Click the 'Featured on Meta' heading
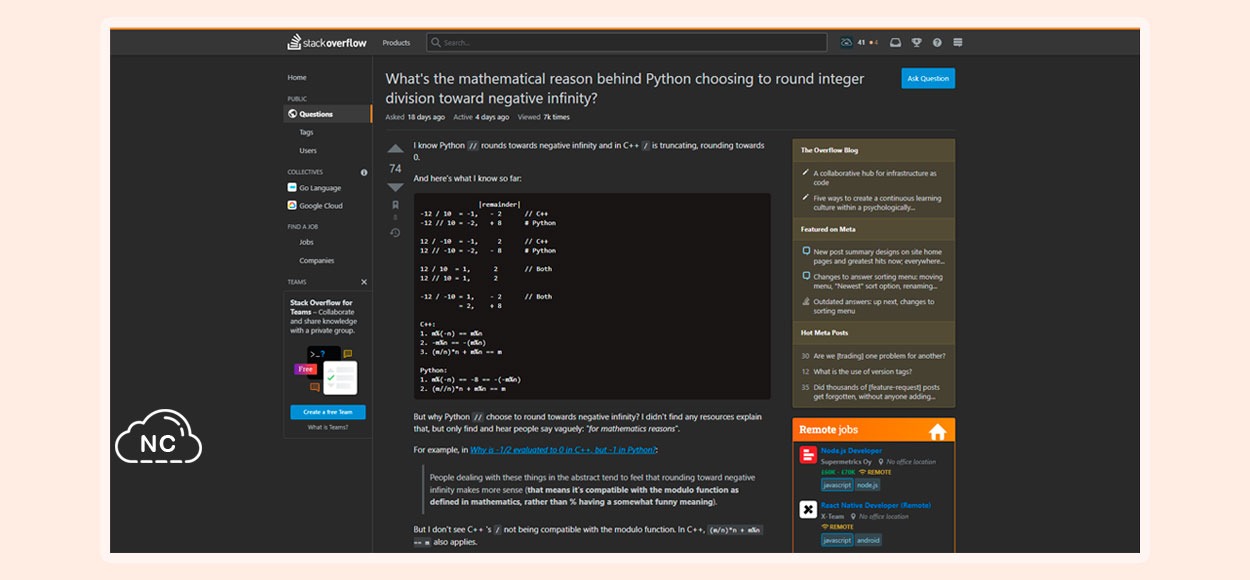This screenshot has height=580, width=1250. [828, 229]
